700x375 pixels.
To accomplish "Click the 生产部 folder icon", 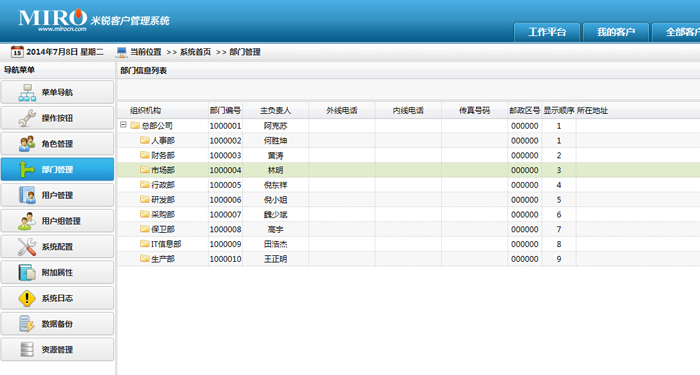I will (x=145, y=258).
